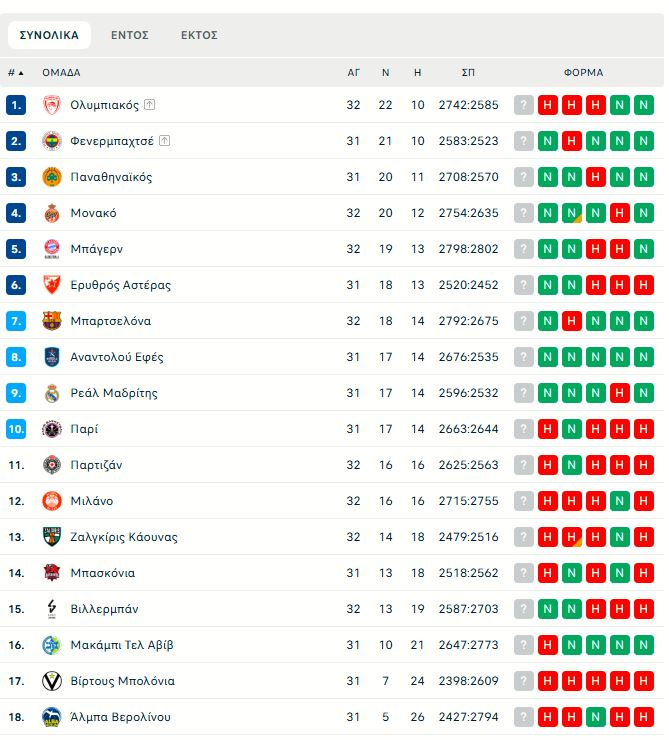Screen dimensions: 669x740
Task: Click the position 7 badge for Μπαρτσελόνα
Action: 16,321
